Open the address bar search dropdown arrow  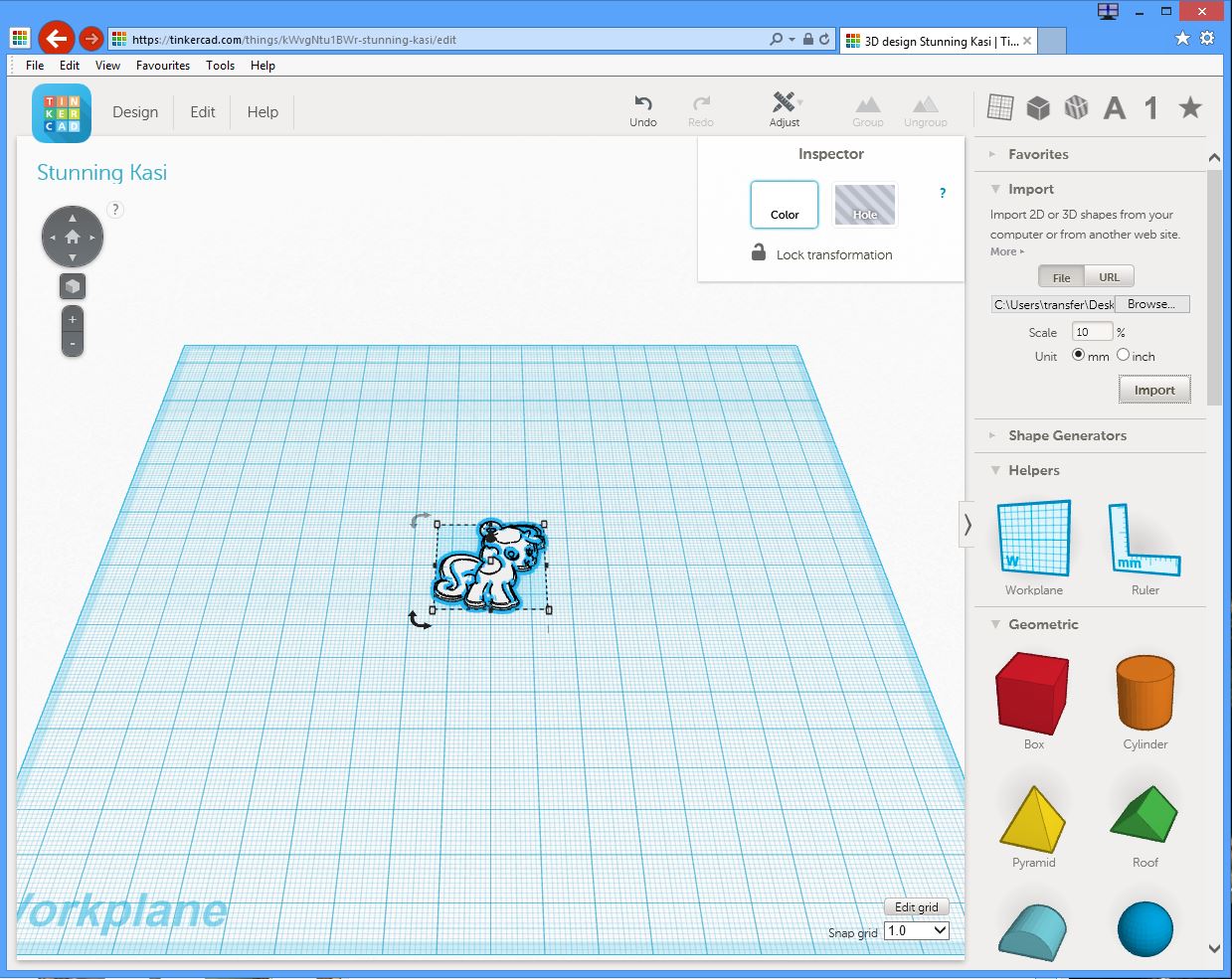click(x=792, y=40)
